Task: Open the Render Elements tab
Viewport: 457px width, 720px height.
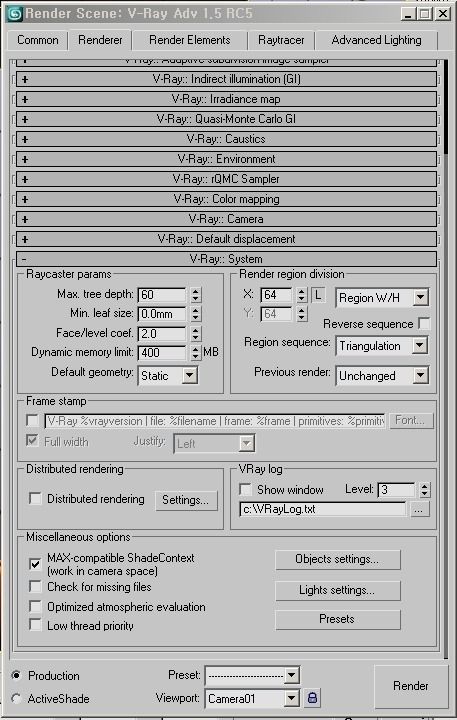Action: 189,40
